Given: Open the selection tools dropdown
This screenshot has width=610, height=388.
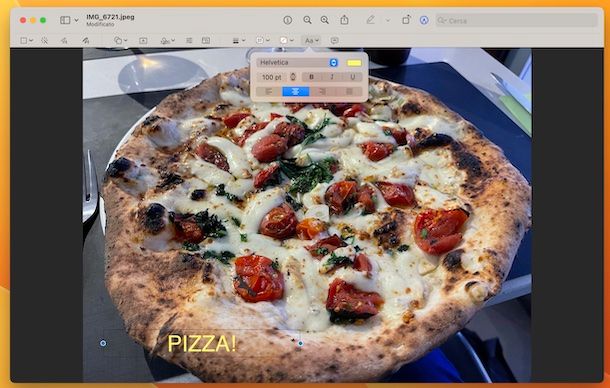Looking at the screenshot, I should coord(26,40).
